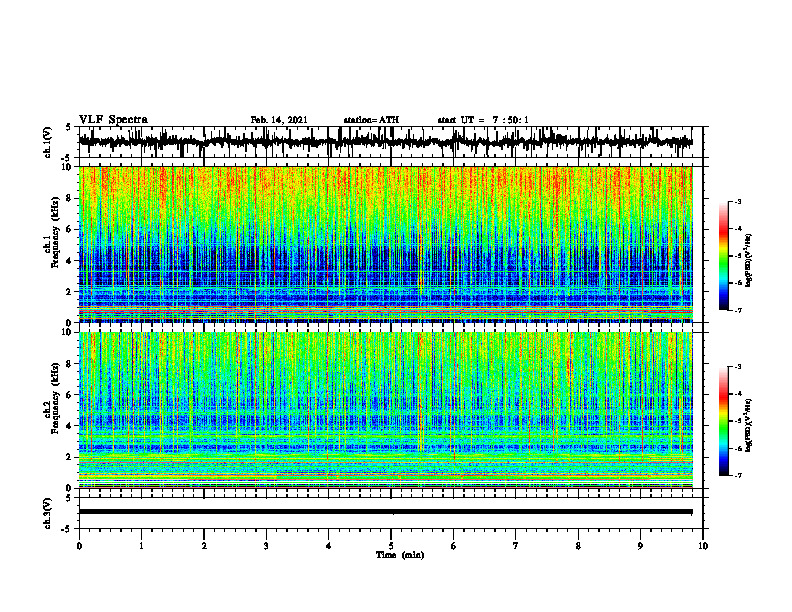Click the ch.1 spectrogram "8" kHz tick label
792x612 pixels.
(70, 198)
